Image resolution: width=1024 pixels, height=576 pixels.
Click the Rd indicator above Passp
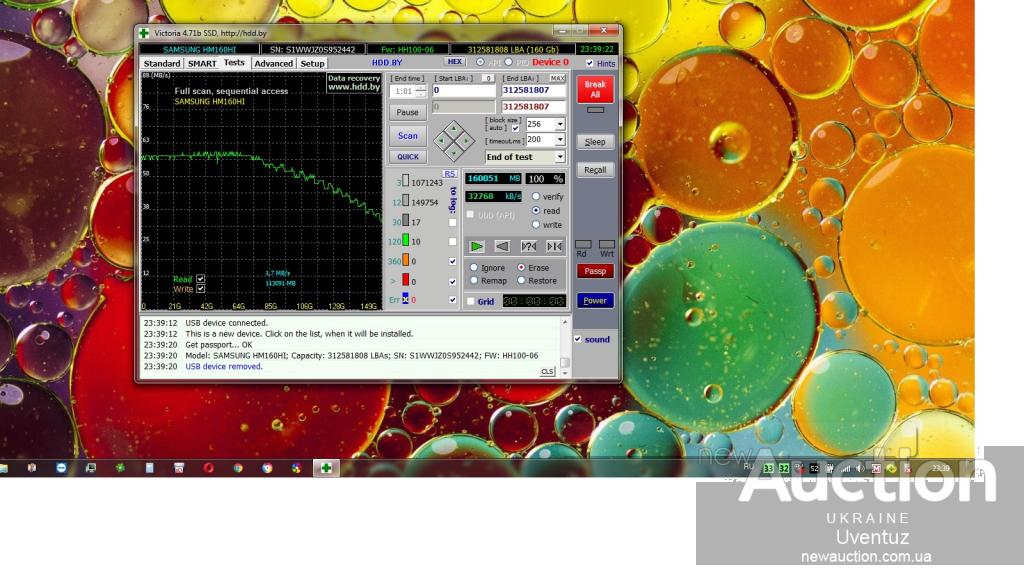point(583,244)
